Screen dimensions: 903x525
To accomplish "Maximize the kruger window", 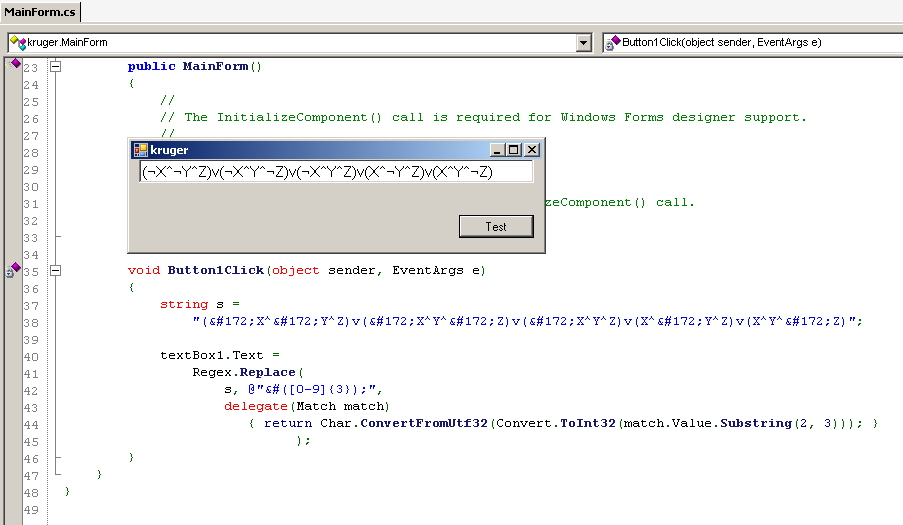I will pyautogui.click(x=514, y=150).
